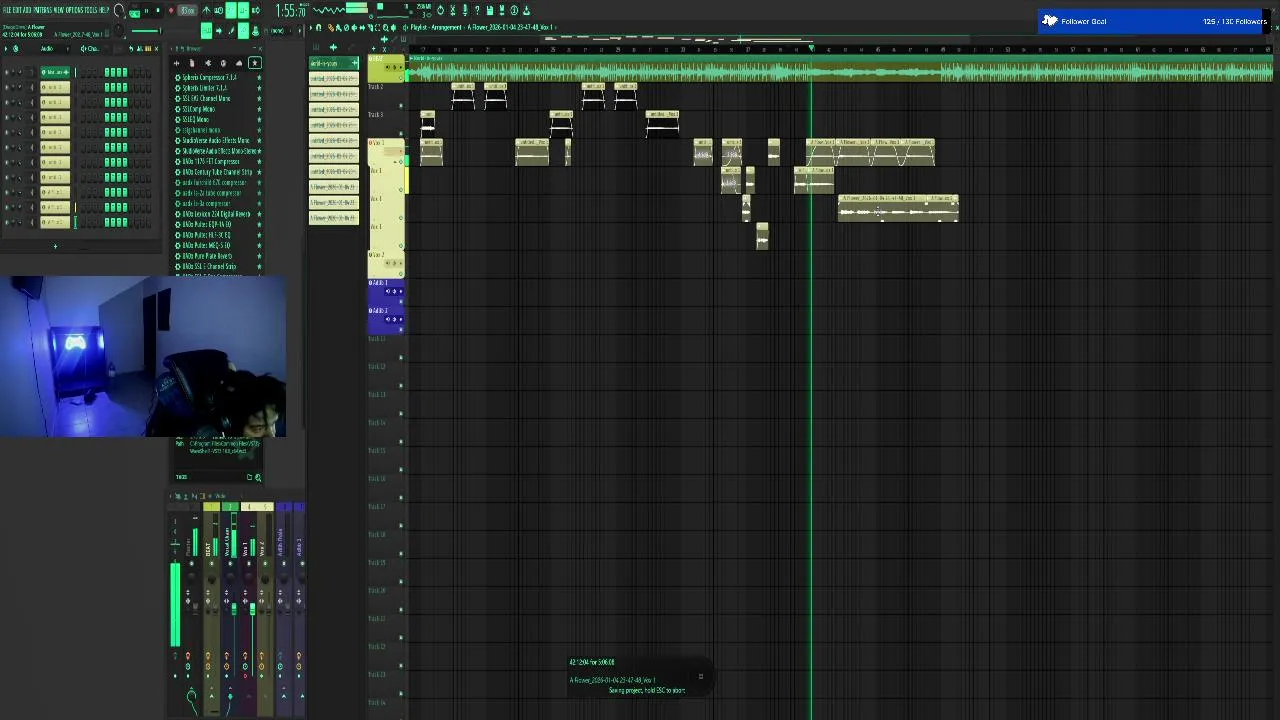Click the playhead marker on the playlist ruler

point(811,48)
